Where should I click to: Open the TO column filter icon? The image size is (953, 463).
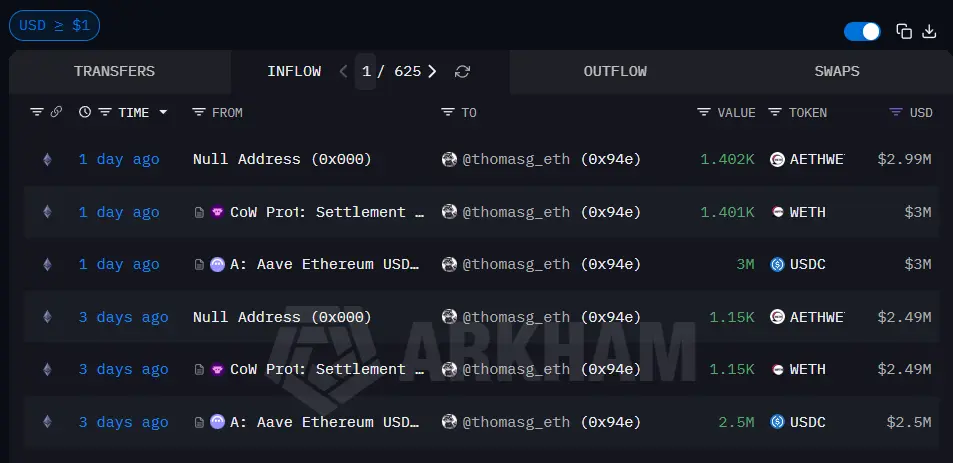pos(448,113)
